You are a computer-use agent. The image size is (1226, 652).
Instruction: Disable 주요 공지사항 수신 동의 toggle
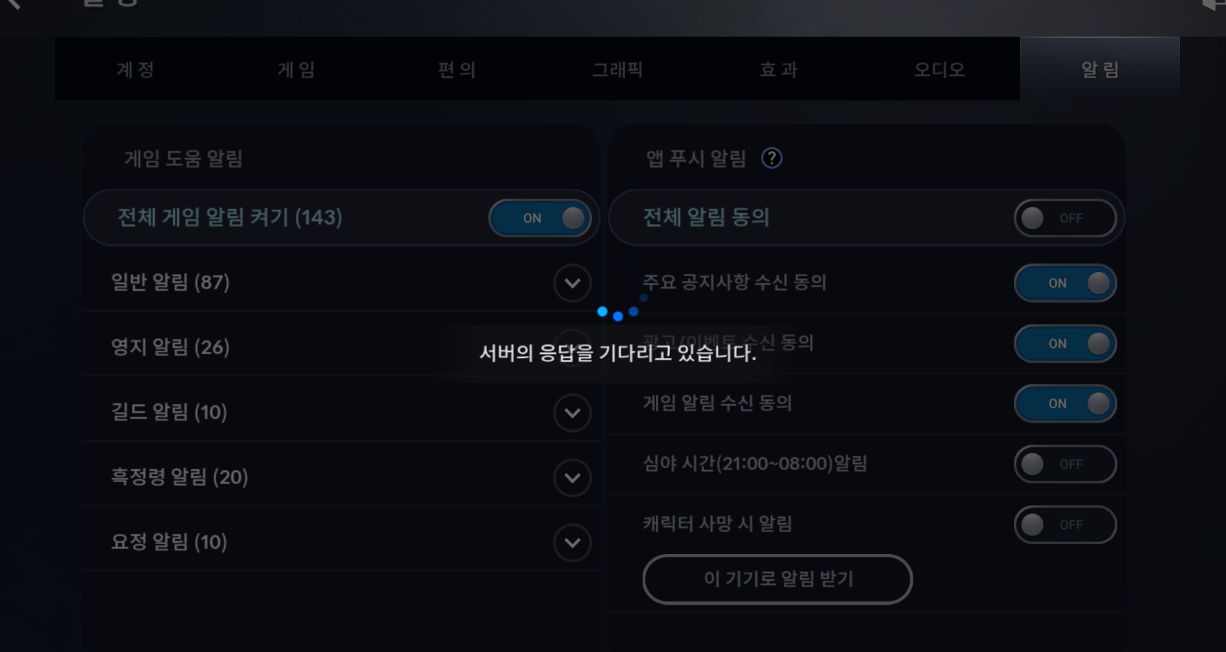coord(1065,283)
